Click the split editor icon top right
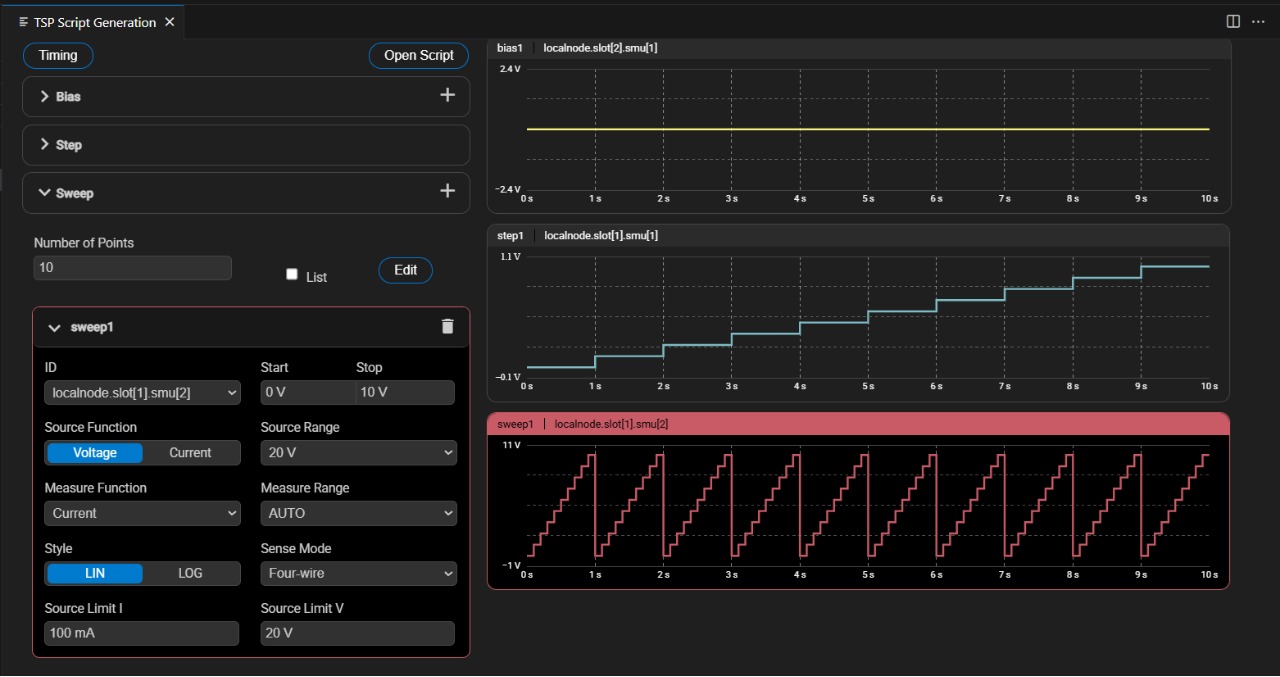Viewport: 1280px width, 677px height. pos(1233,21)
